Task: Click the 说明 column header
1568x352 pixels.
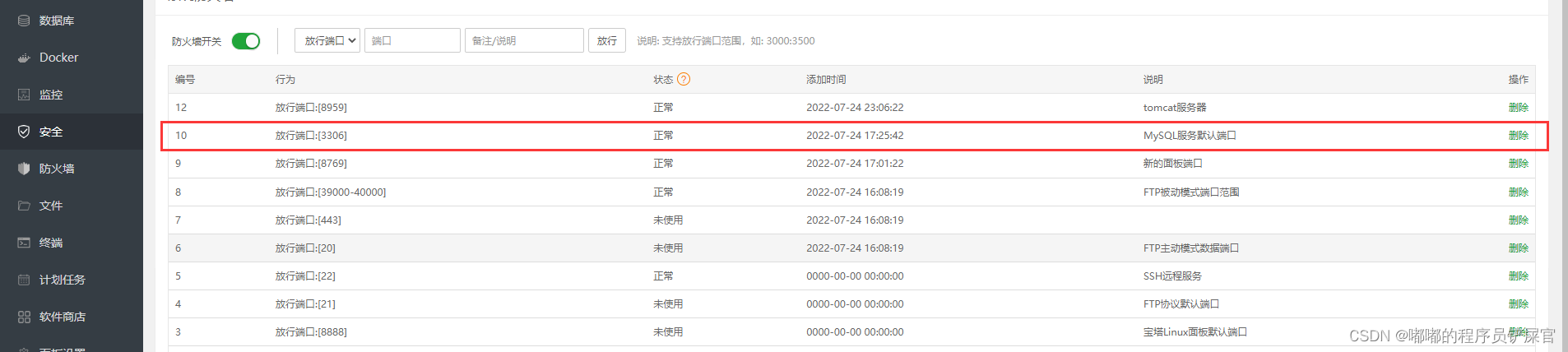Action: [1153, 80]
